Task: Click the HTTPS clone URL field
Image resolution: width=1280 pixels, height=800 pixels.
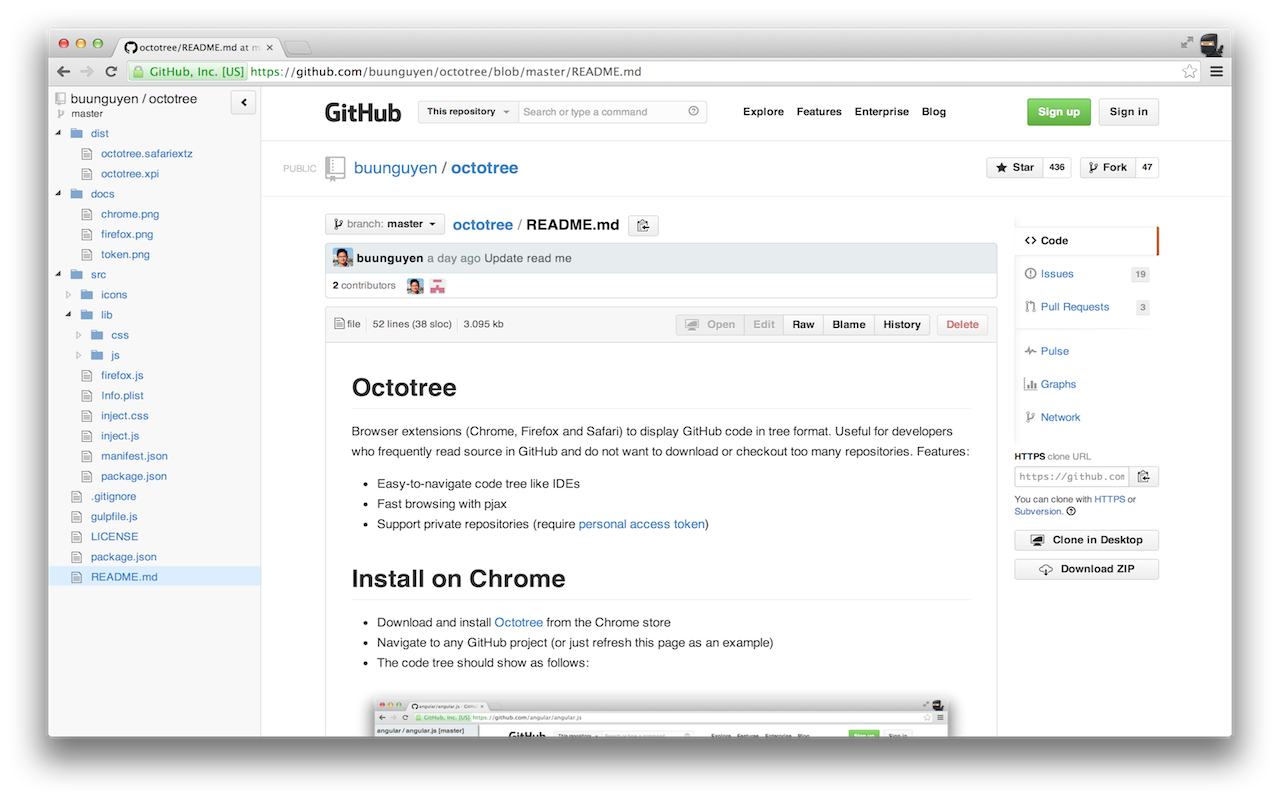Action: (1073, 477)
